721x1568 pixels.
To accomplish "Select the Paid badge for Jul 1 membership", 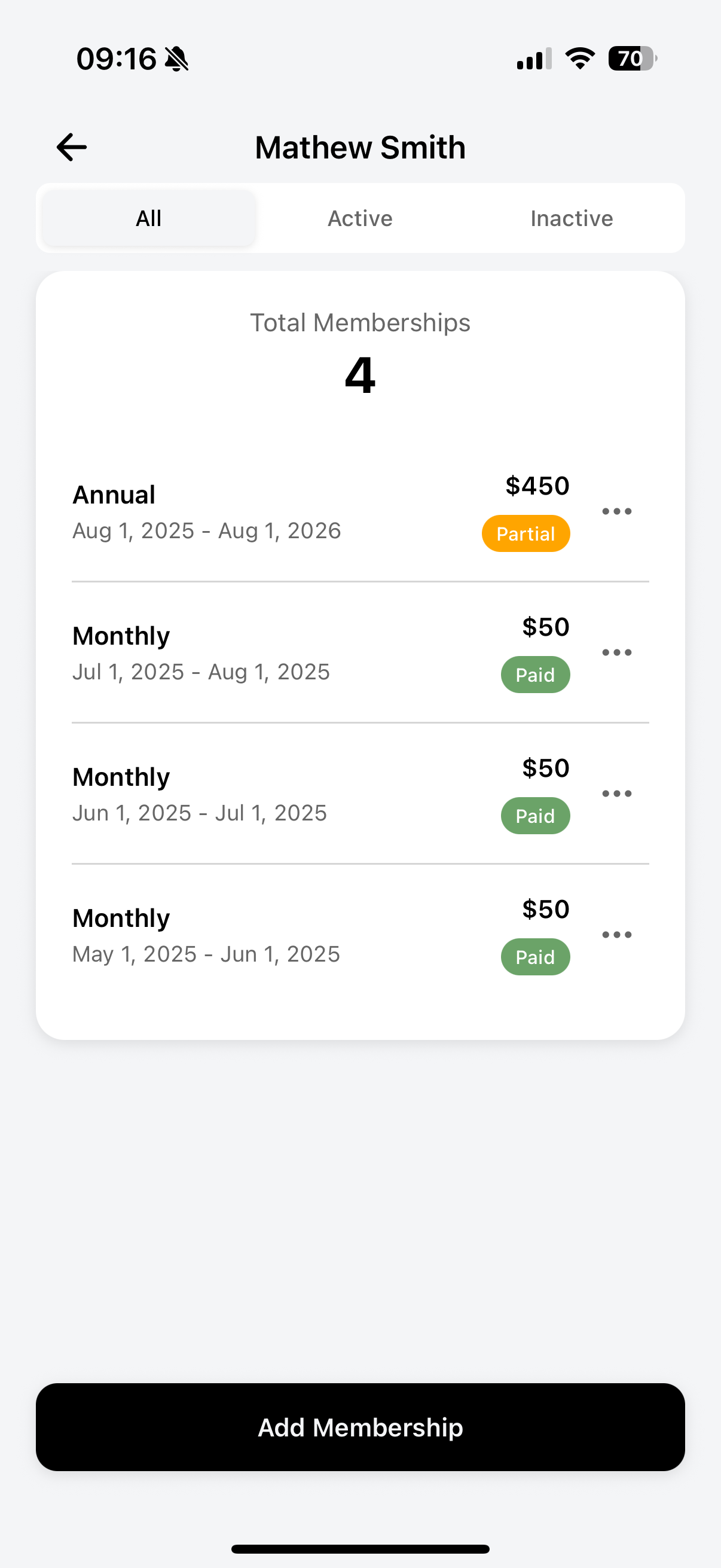I will 536,675.
